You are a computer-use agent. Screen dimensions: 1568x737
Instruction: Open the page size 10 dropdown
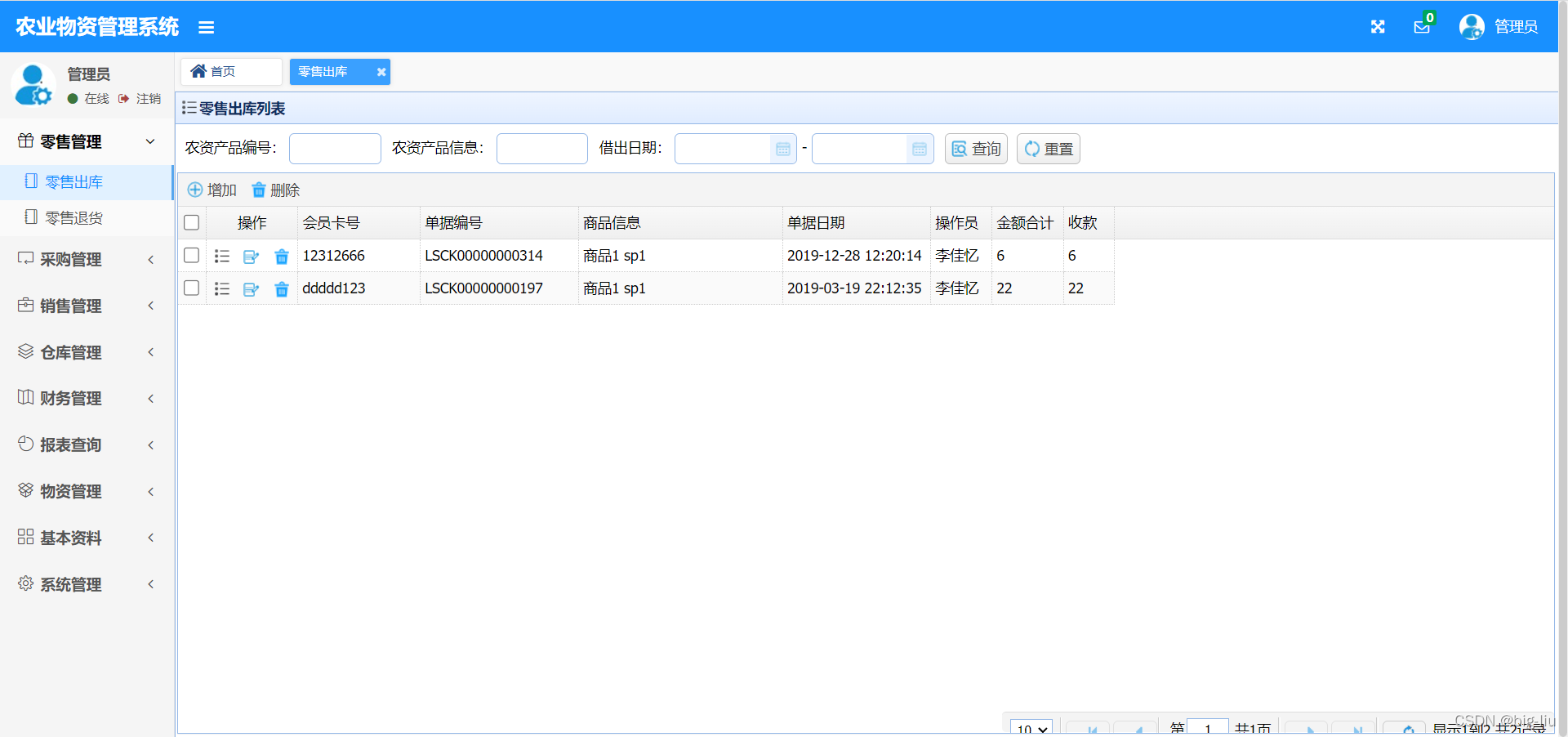point(1031,728)
